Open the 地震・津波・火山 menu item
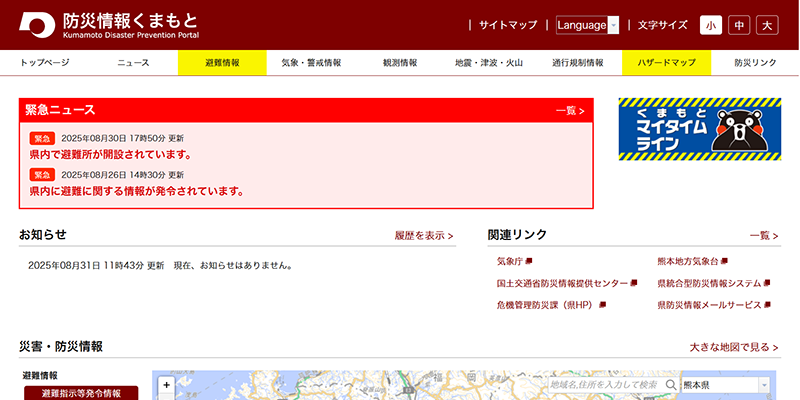 (x=489, y=63)
